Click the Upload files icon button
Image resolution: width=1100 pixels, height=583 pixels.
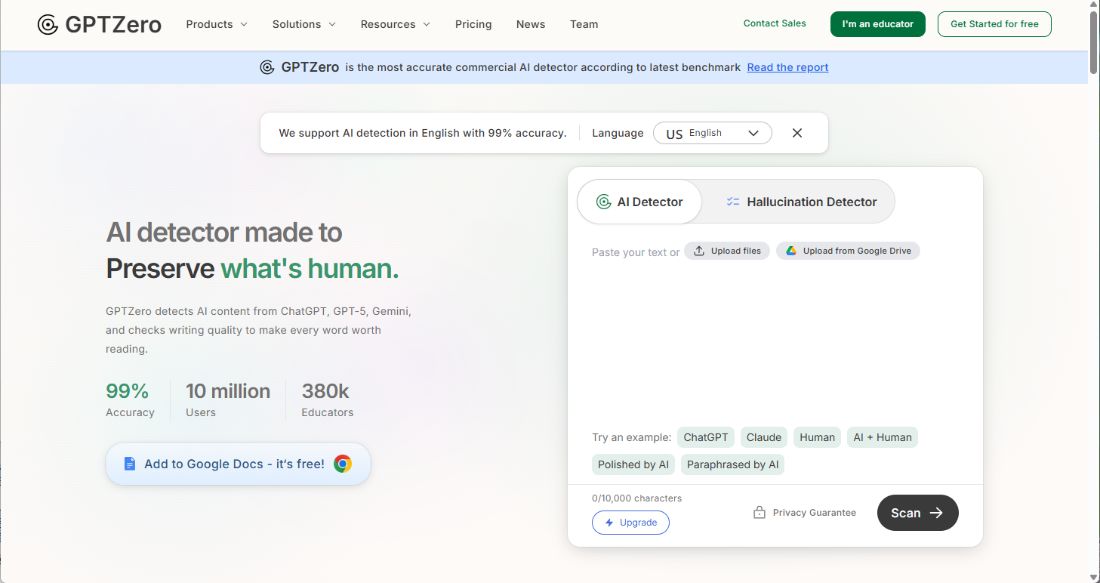[699, 251]
